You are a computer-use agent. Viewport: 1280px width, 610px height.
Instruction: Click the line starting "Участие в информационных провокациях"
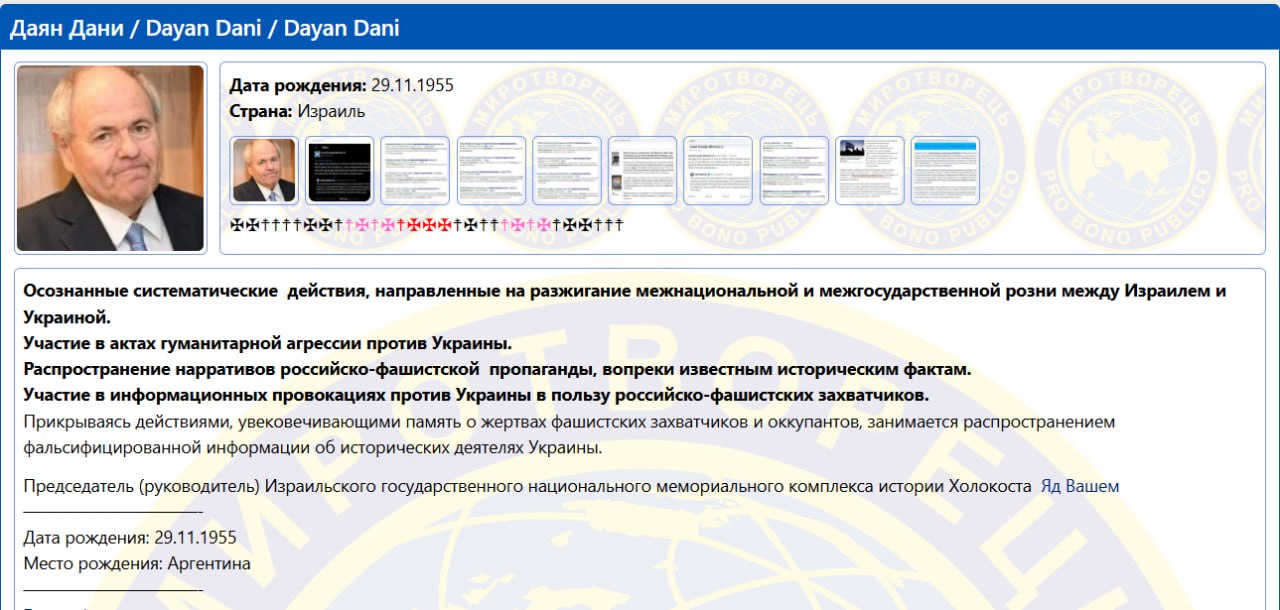[476, 395]
